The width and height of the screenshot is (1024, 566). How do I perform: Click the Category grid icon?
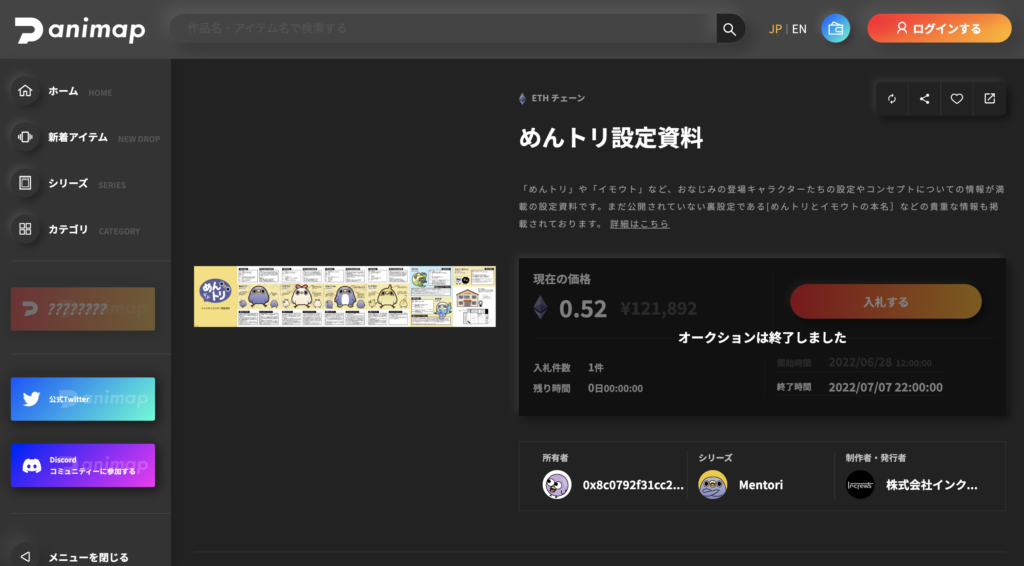click(25, 229)
